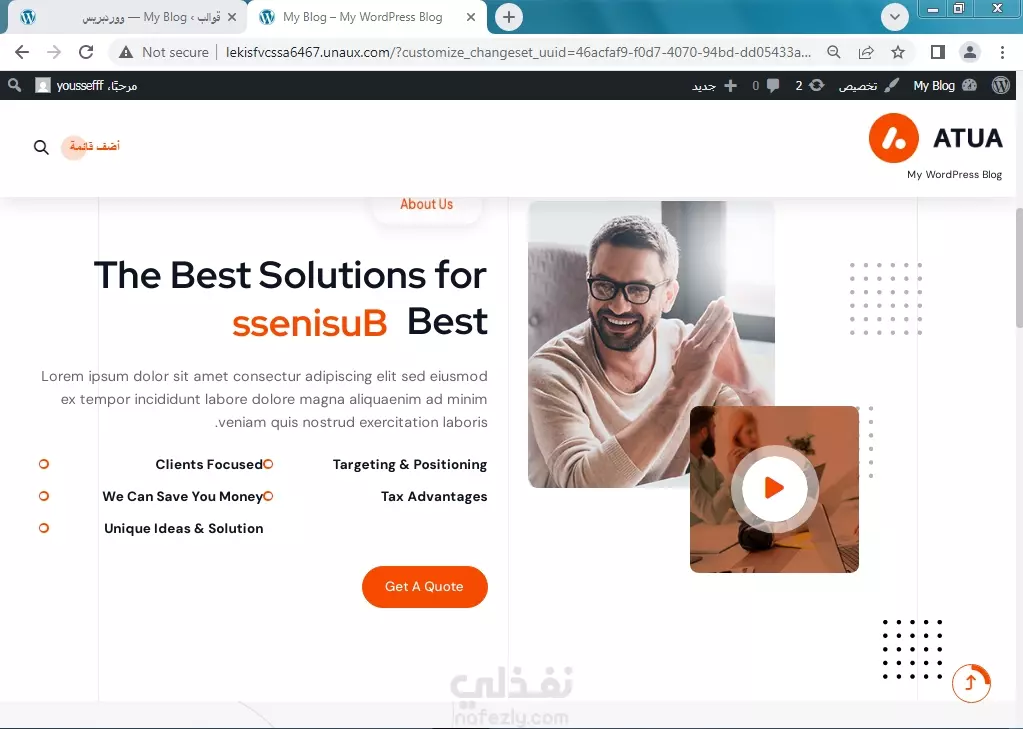Open the admin bar search magnifier

point(14,85)
